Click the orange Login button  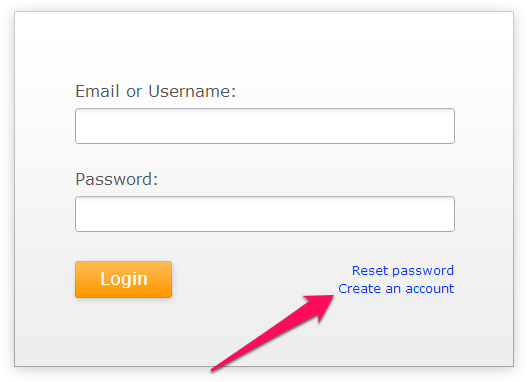123,279
